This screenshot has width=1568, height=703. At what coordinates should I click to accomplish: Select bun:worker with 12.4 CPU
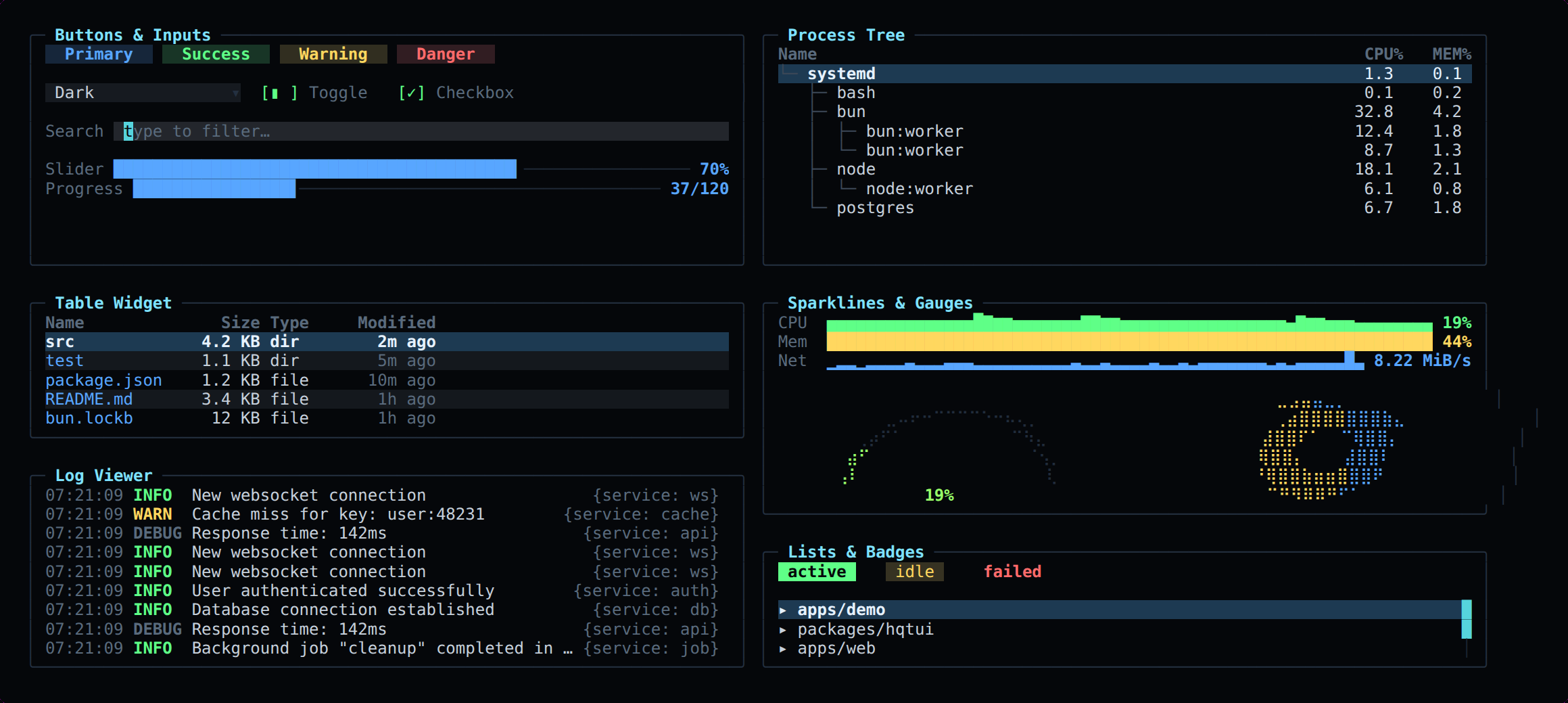[x=1124, y=131]
